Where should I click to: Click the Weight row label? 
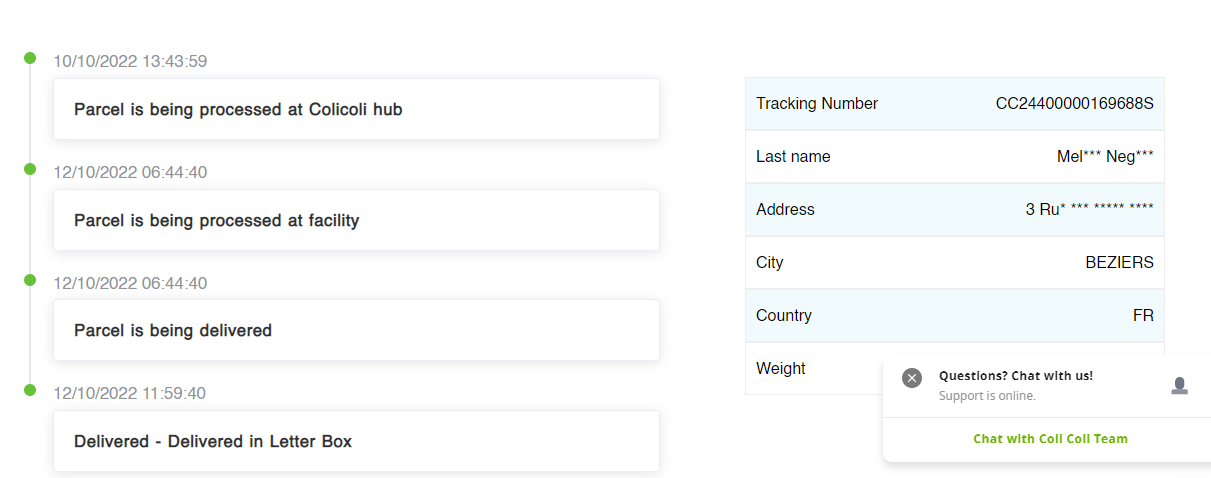tap(781, 369)
